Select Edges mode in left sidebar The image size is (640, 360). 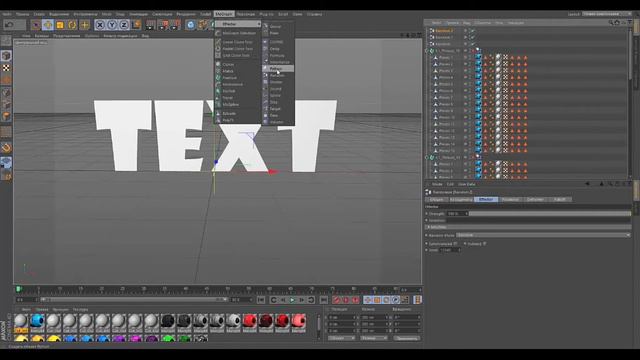(x=6, y=104)
